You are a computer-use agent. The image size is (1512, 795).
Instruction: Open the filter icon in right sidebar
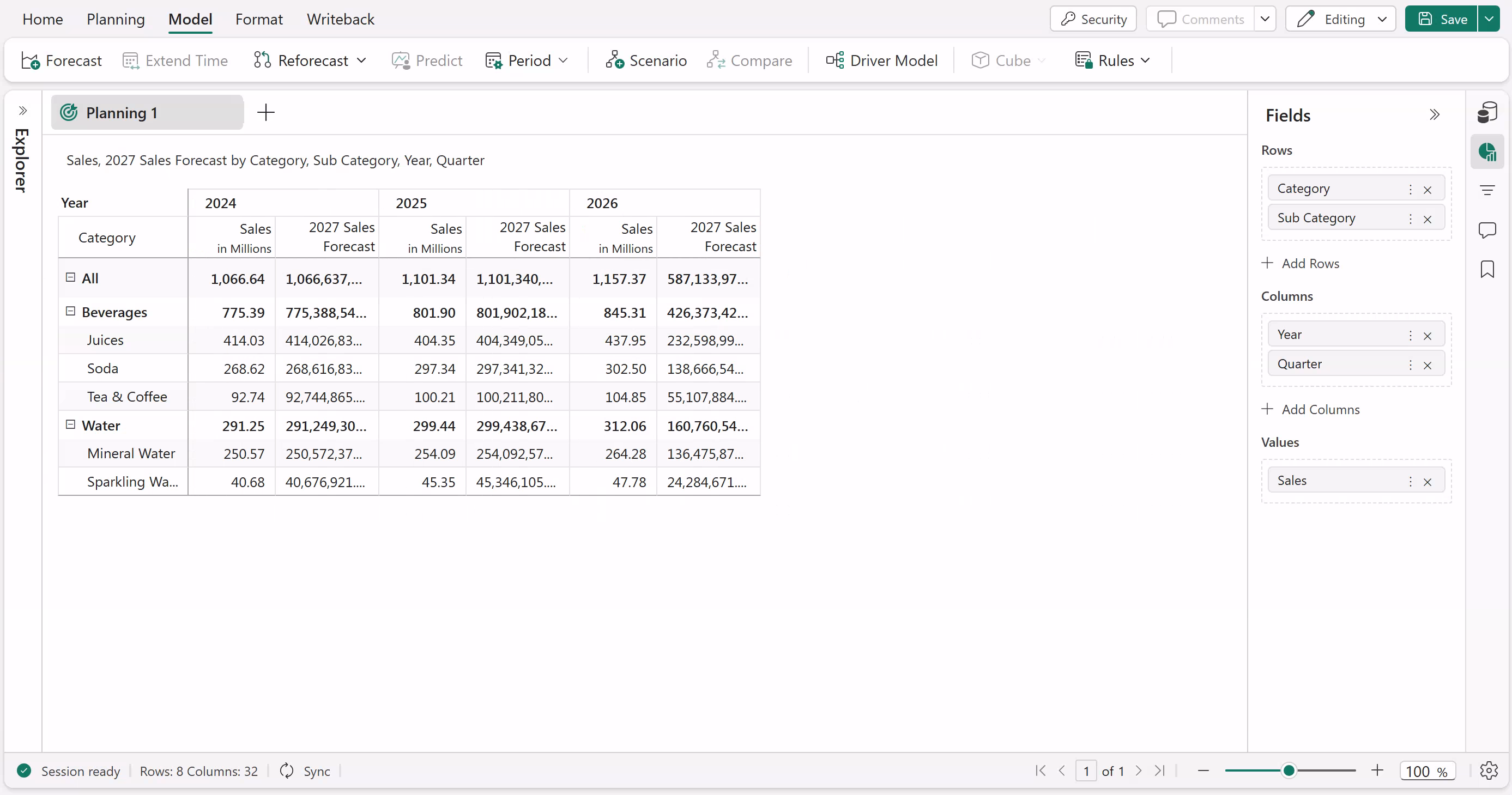(x=1487, y=190)
